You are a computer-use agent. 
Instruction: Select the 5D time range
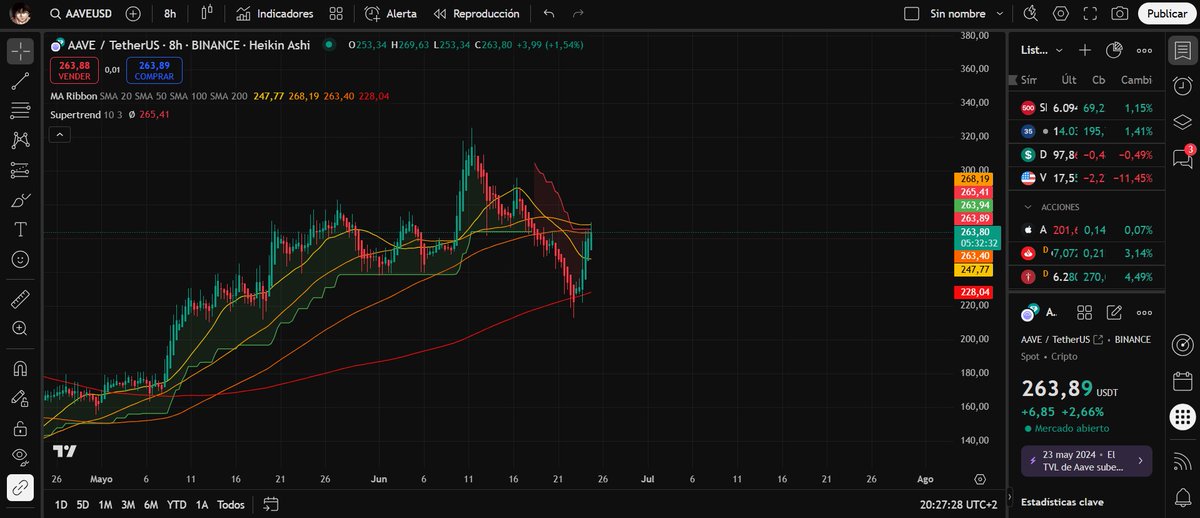pyautogui.click(x=83, y=505)
